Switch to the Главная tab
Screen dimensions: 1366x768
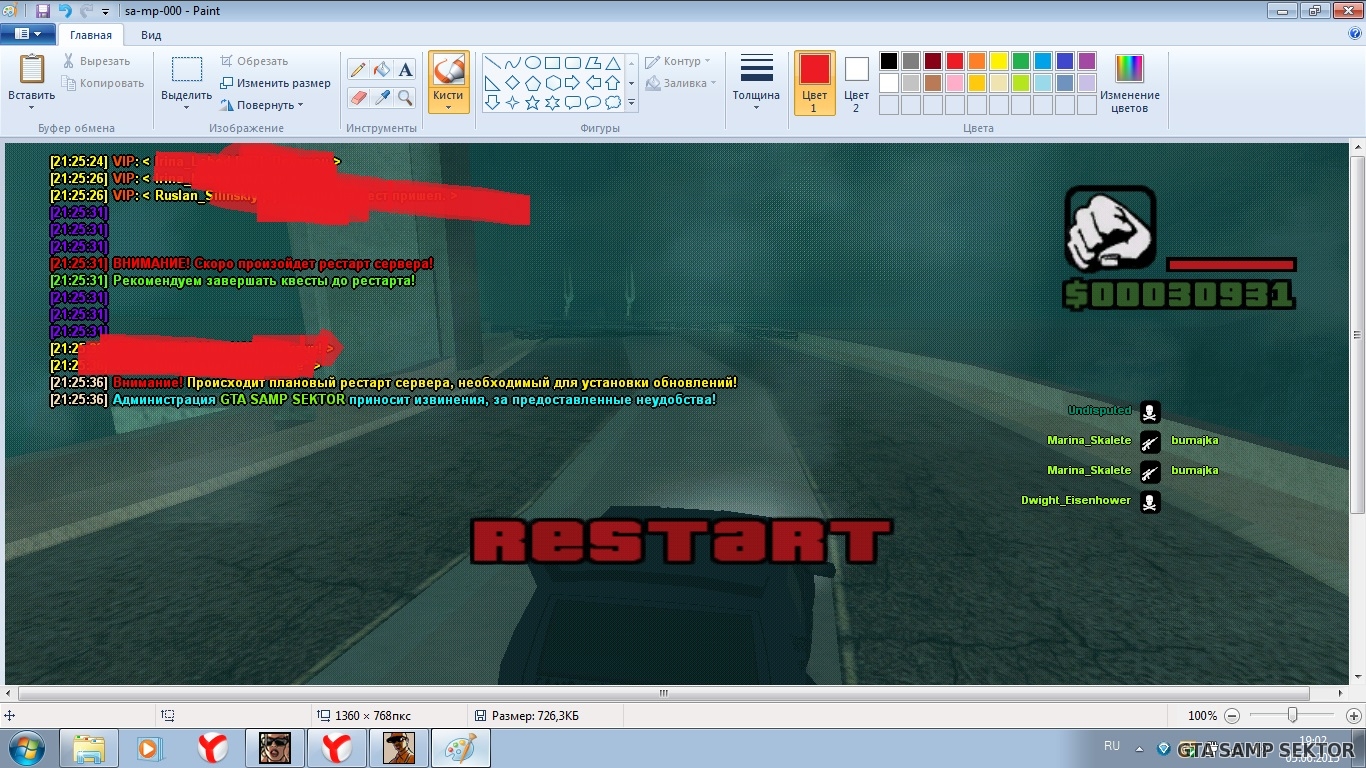tap(91, 35)
